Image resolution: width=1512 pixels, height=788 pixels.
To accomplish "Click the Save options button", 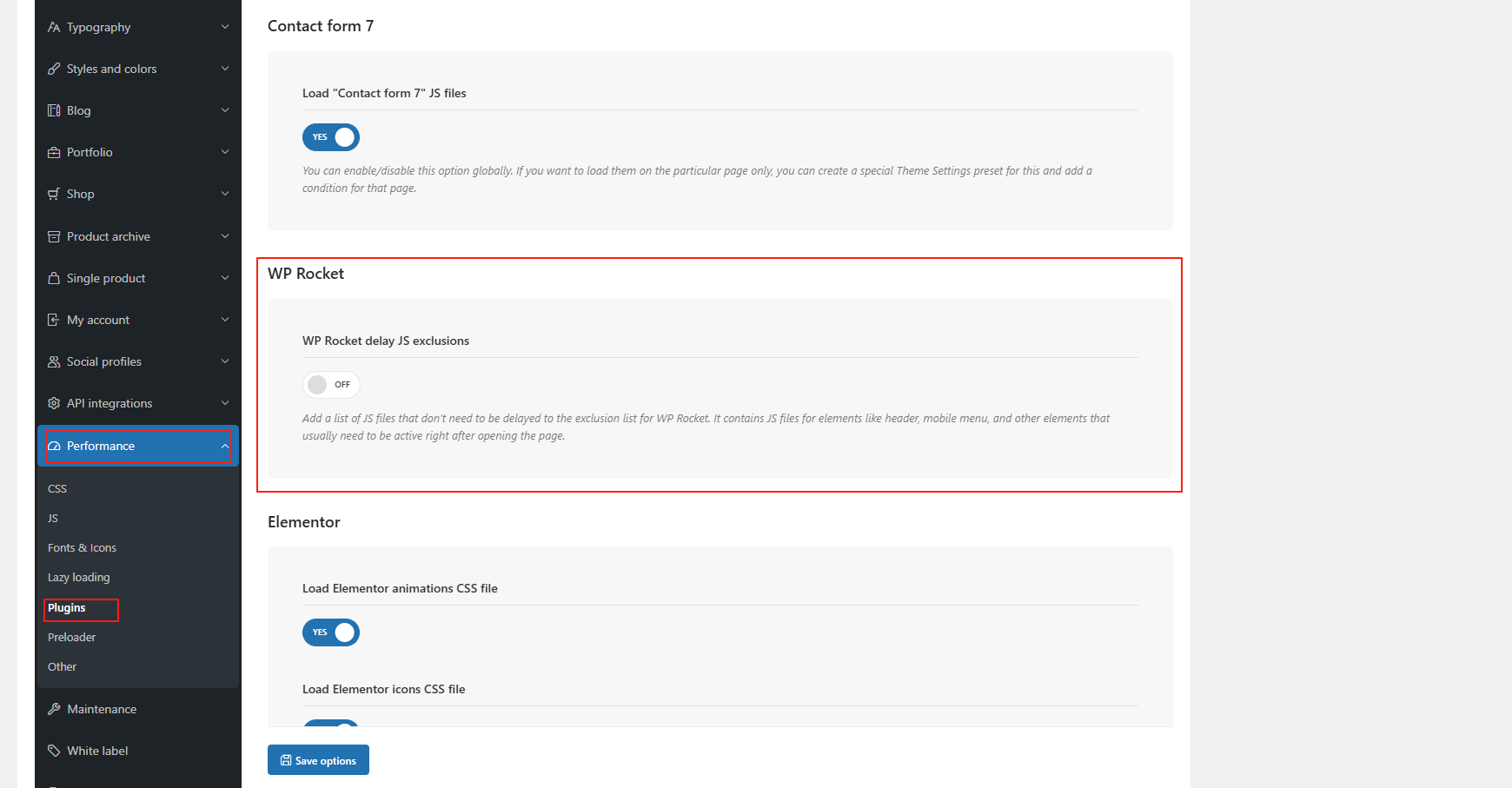I will click(x=318, y=760).
